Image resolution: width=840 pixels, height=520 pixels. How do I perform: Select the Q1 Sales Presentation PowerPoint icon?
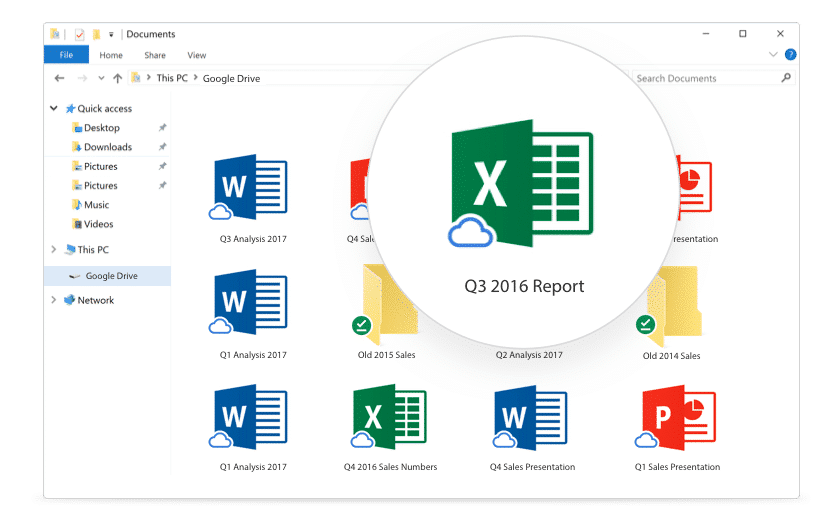(x=677, y=417)
